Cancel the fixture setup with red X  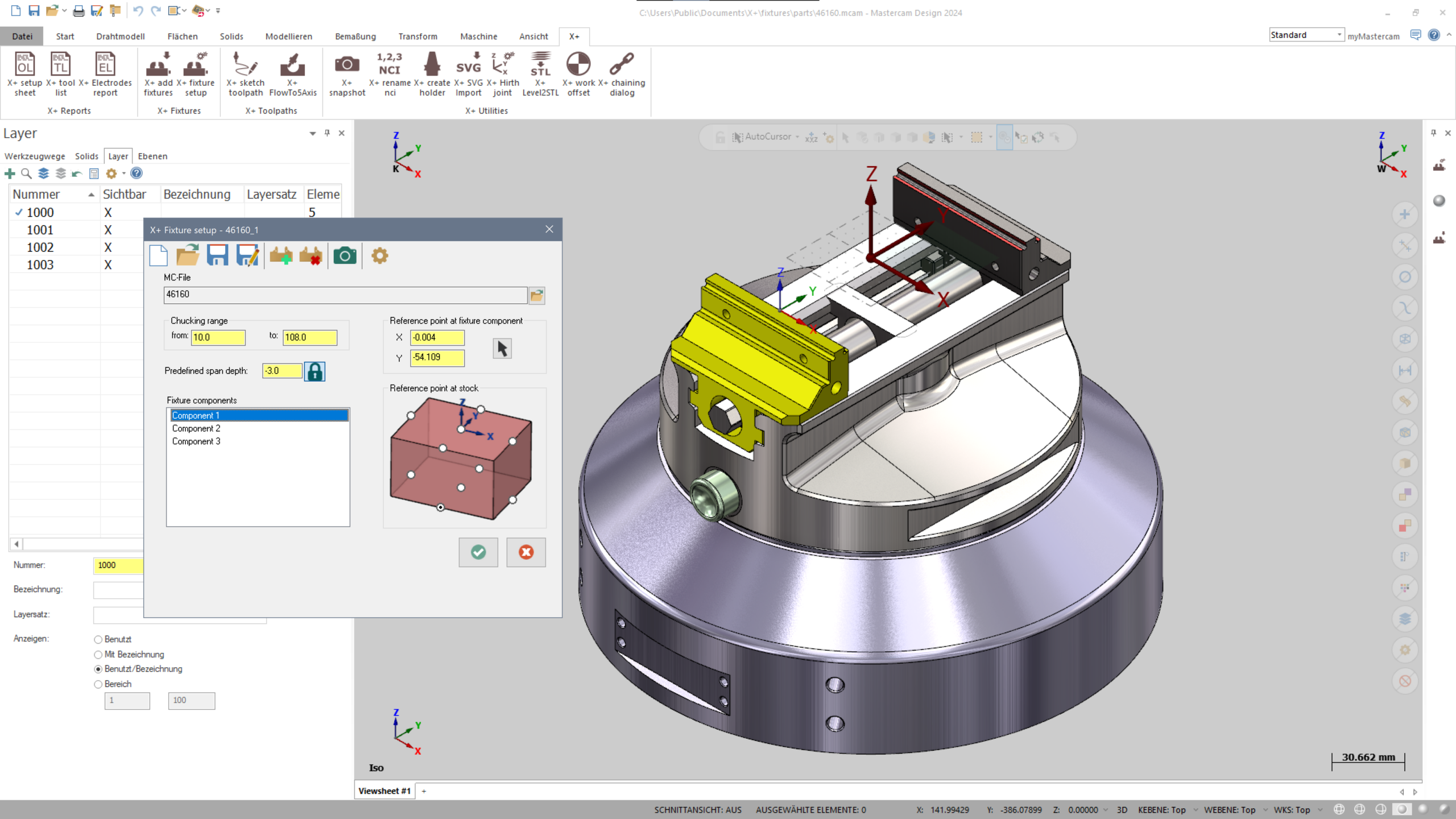[526, 552]
